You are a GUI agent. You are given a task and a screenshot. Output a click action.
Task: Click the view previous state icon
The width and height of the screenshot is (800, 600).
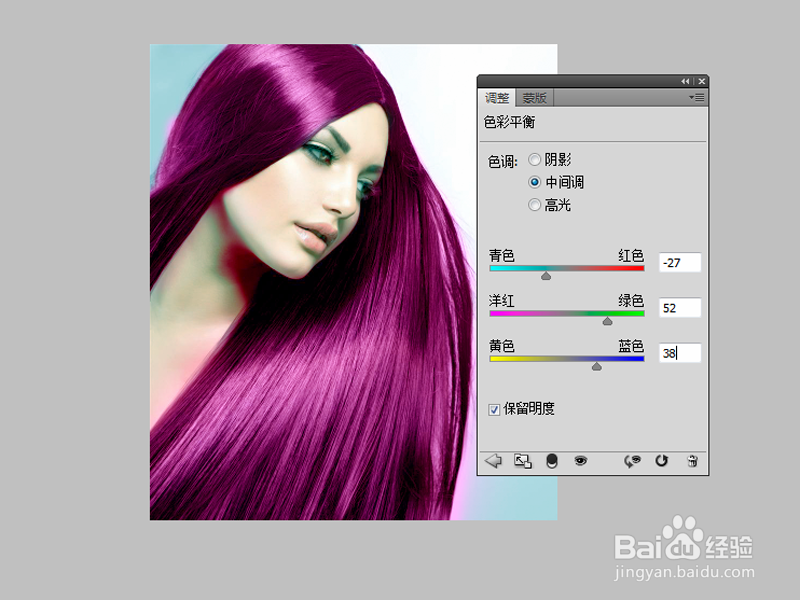coord(633,461)
